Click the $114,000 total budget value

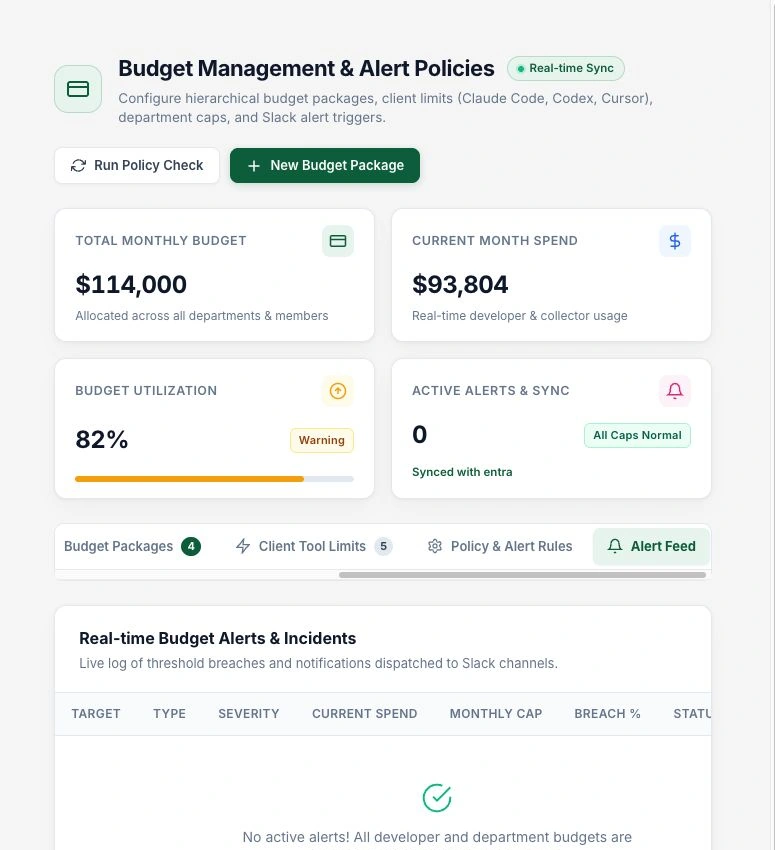[x=131, y=284]
